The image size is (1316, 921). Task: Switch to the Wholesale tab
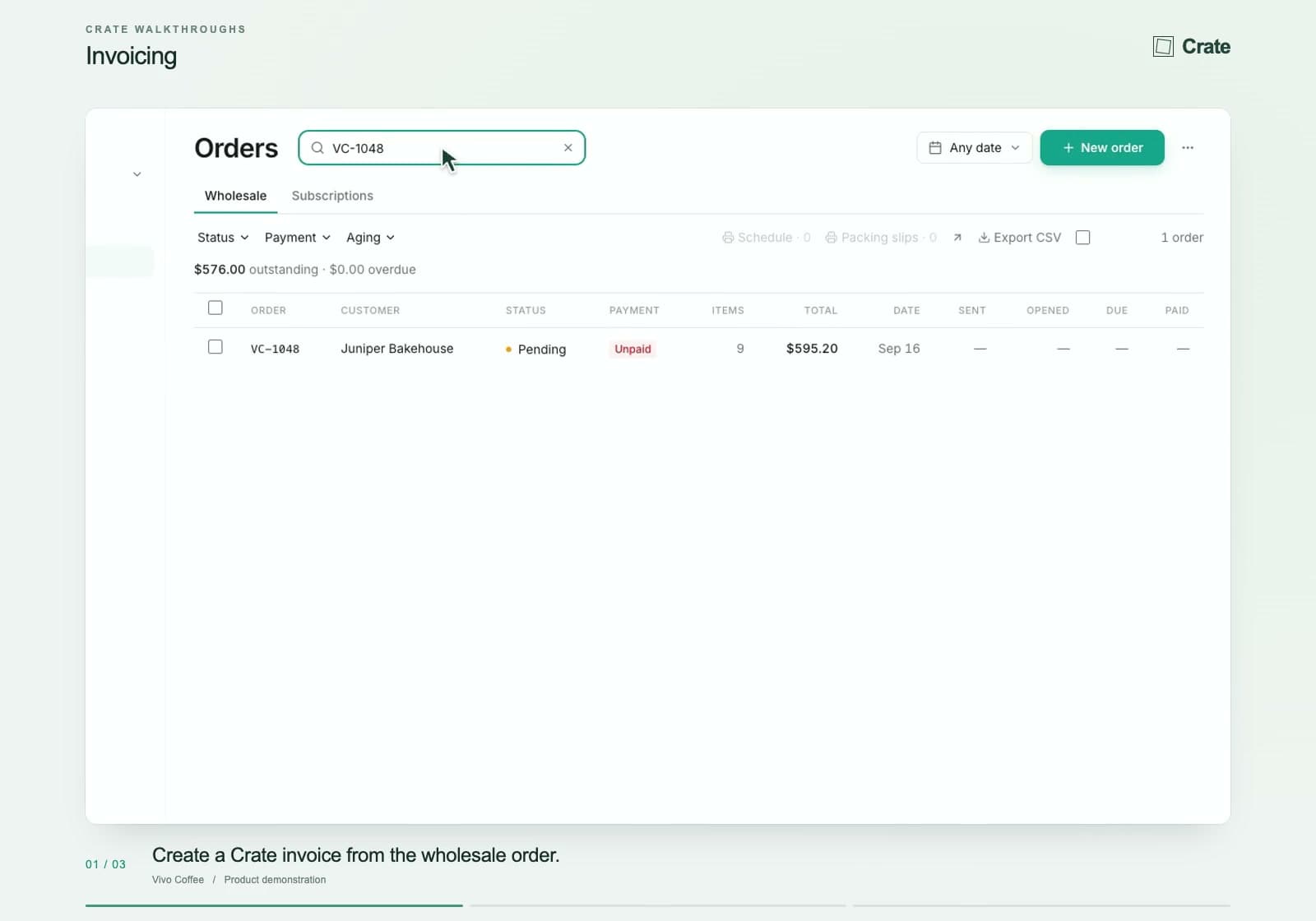tap(235, 196)
